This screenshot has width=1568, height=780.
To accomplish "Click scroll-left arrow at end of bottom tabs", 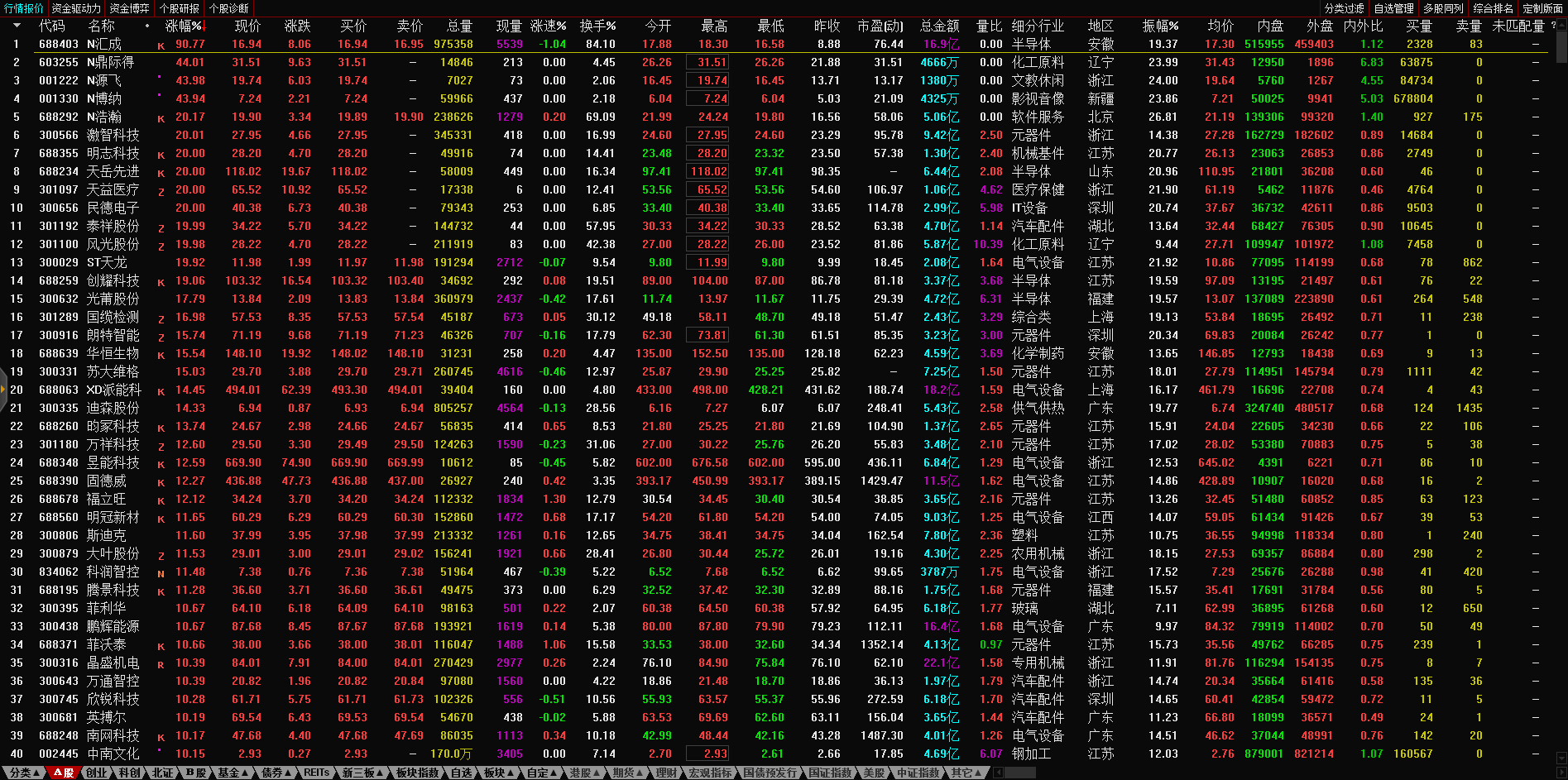I will pyautogui.click(x=998, y=773).
